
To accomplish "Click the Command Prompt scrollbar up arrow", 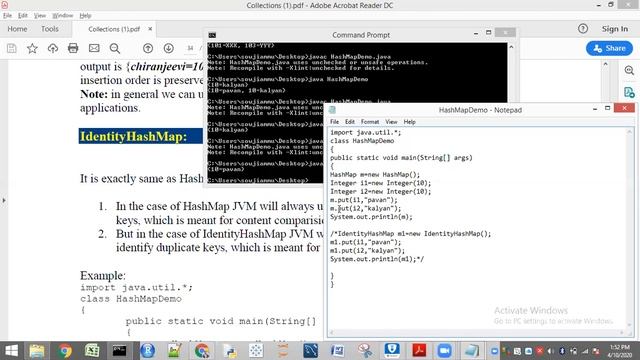I will [511, 47].
